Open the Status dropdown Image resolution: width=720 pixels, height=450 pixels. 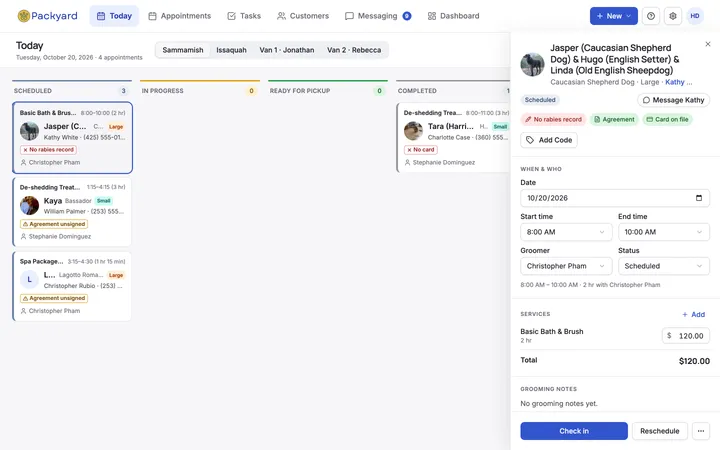coord(664,266)
